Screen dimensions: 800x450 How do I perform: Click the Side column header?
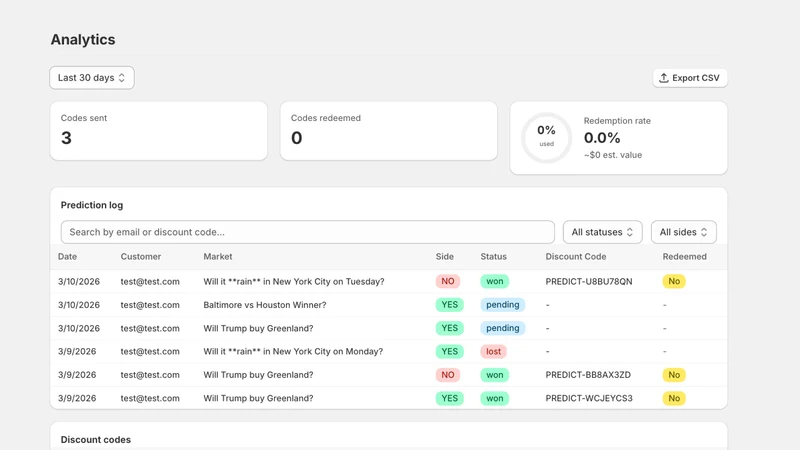pyautogui.click(x=444, y=257)
